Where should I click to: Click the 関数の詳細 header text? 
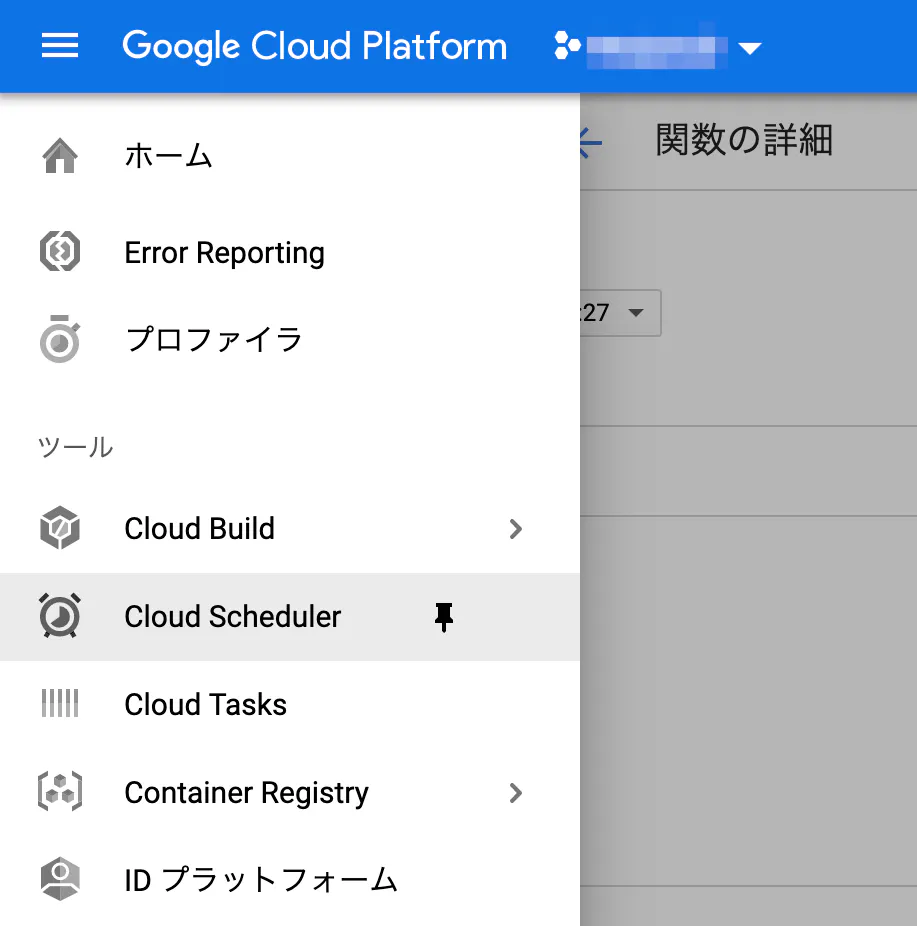click(744, 141)
